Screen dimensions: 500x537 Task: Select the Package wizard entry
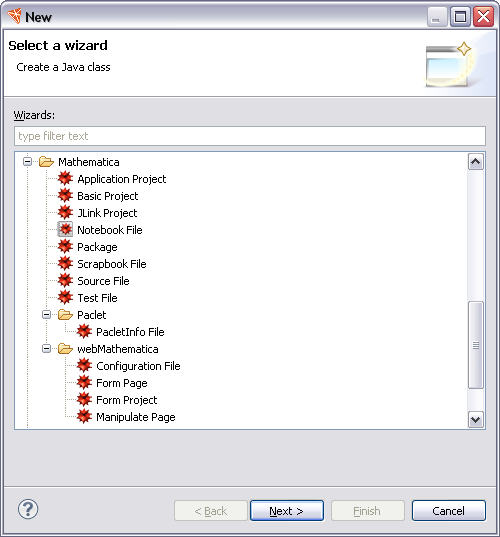tap(97, 247)
